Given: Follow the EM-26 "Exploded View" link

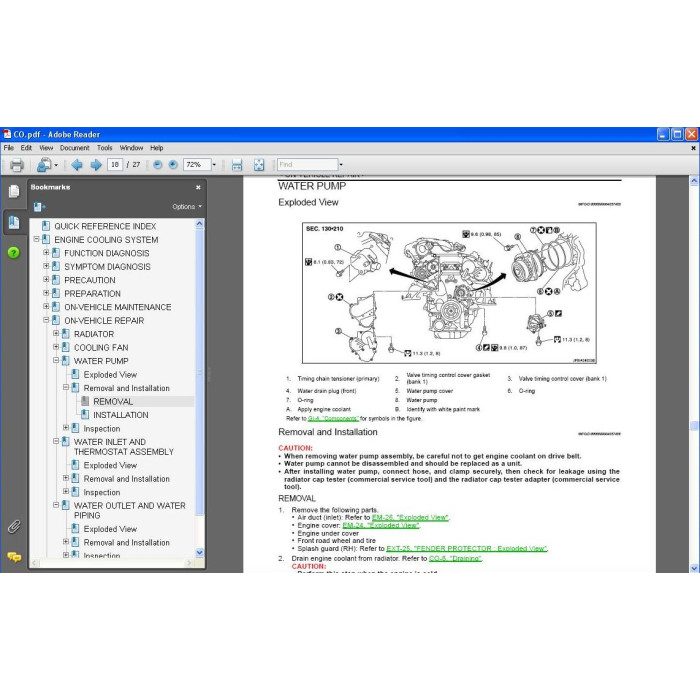Looking at the screenshot, I should tap(410, 517).
